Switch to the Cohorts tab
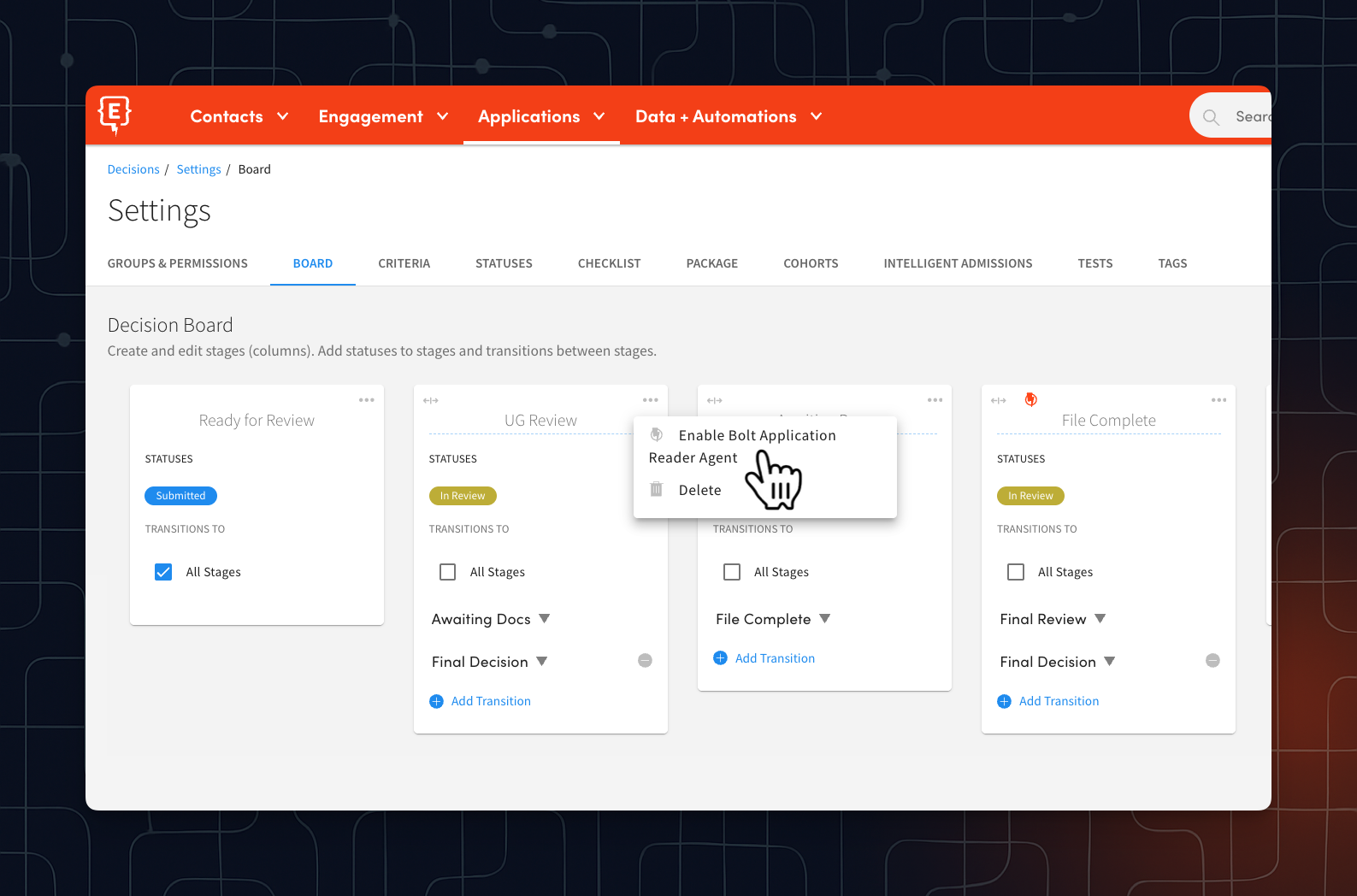The height and width of the screenshot is (896, 1357). [x=811, y=263]
